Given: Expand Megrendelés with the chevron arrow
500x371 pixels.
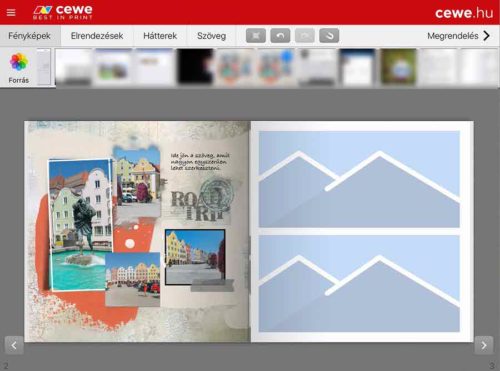Looking at the screenshot, I should [487, 36].
